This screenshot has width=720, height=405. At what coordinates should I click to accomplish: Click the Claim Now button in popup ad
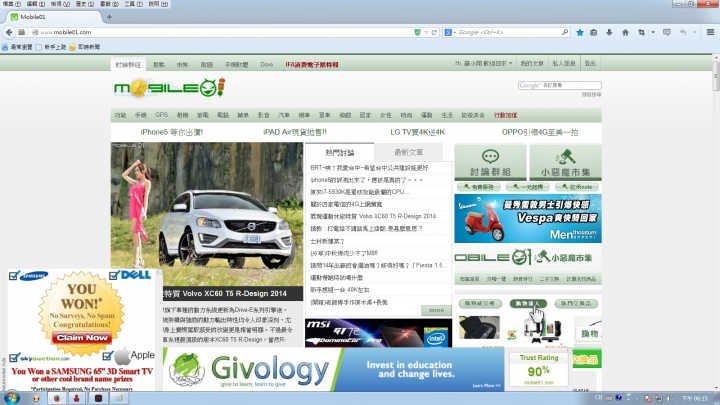coord(82,338)
